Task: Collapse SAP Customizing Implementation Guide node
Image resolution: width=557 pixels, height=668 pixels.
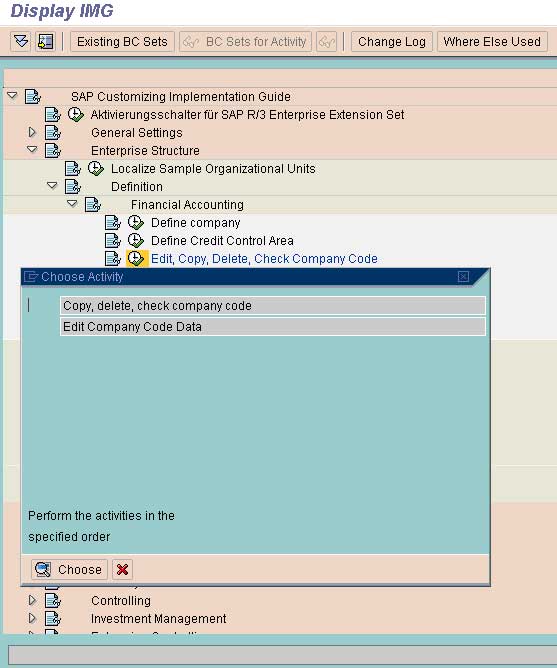Action: click(x=13, y=95)
